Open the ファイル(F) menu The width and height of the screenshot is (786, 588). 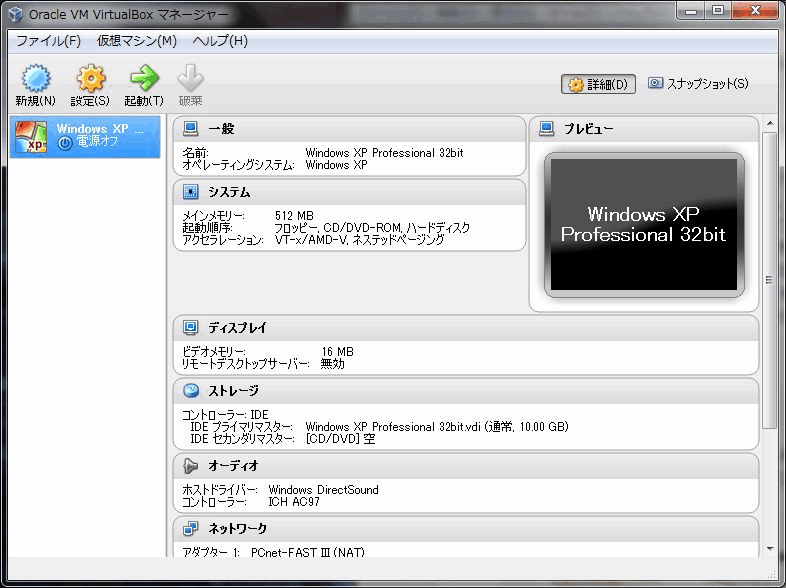coord(49,41)
